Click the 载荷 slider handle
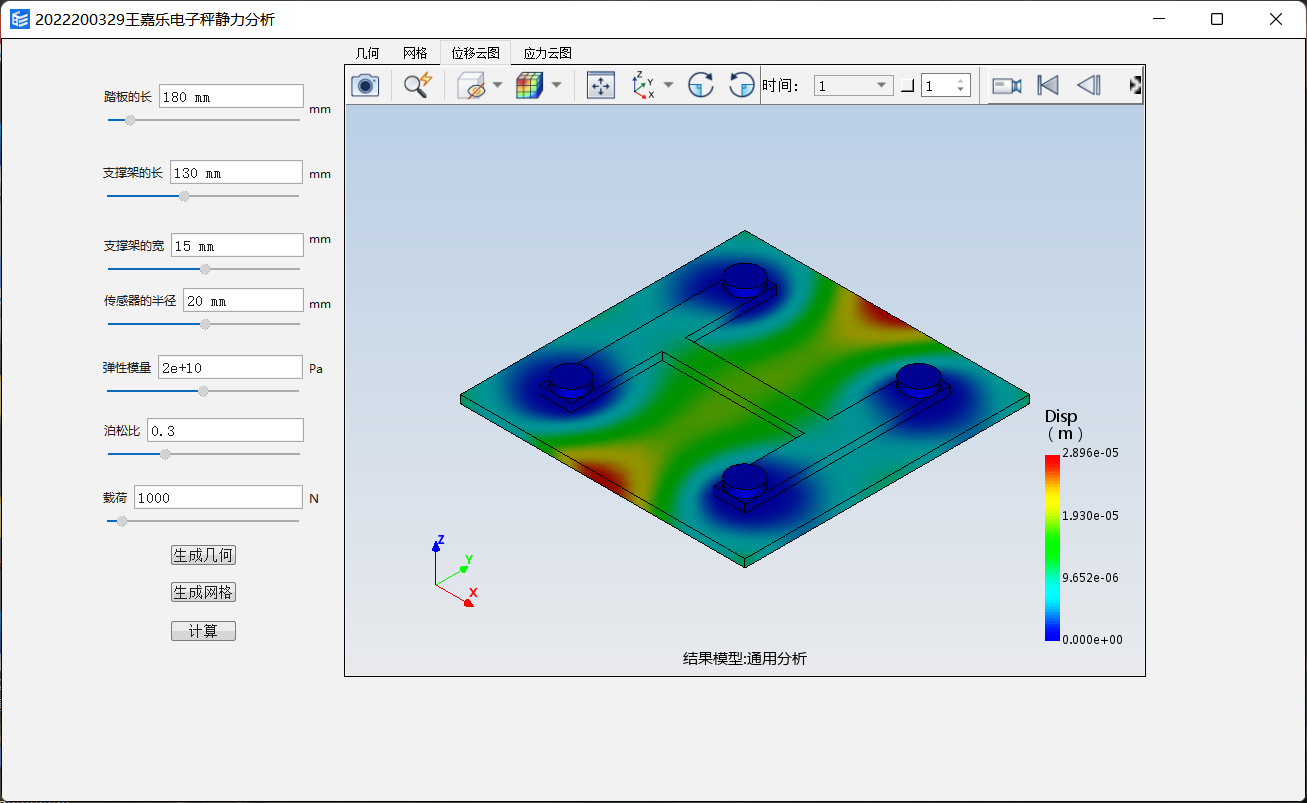The height and width of the screenshot is (803, 1307). (122, 521)
